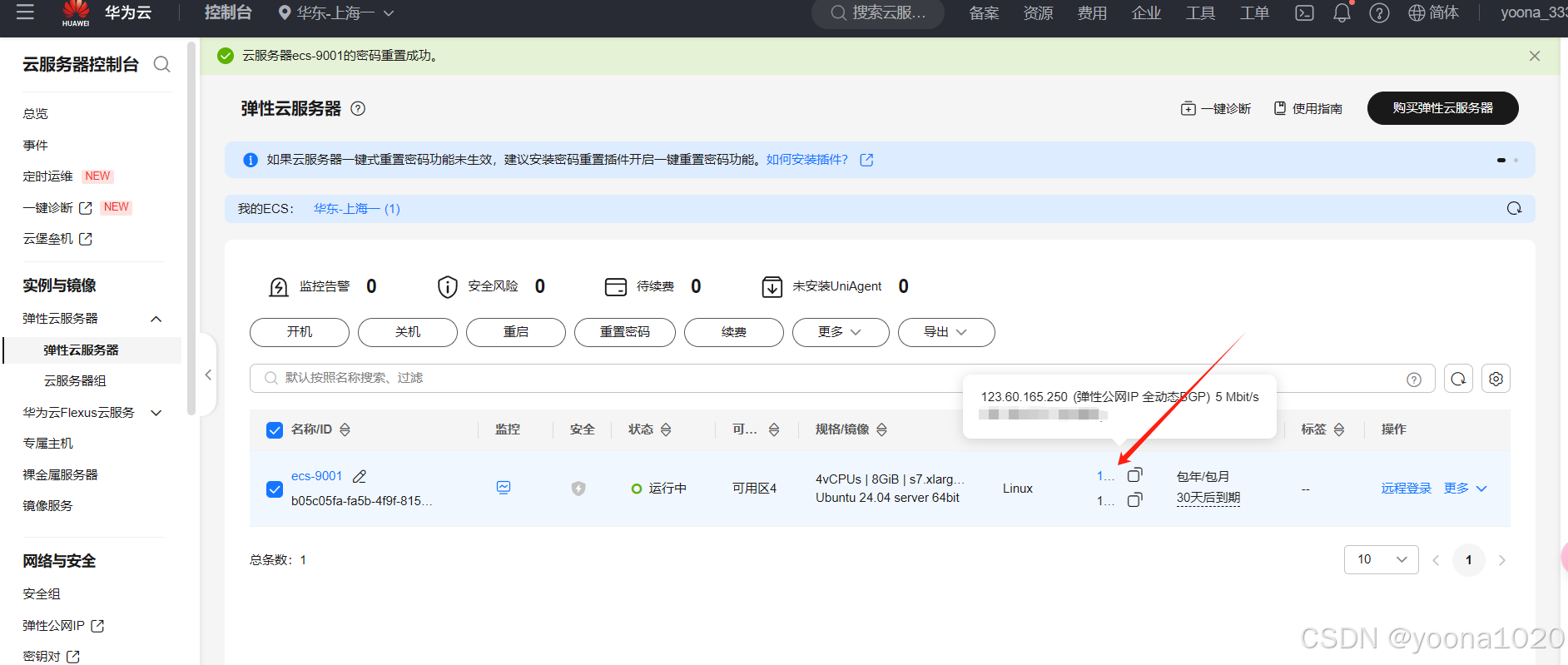This screenshot has width=1568, height=665.
Task: Click the top 搜索云服务 search box
Action: pos(878,13)
